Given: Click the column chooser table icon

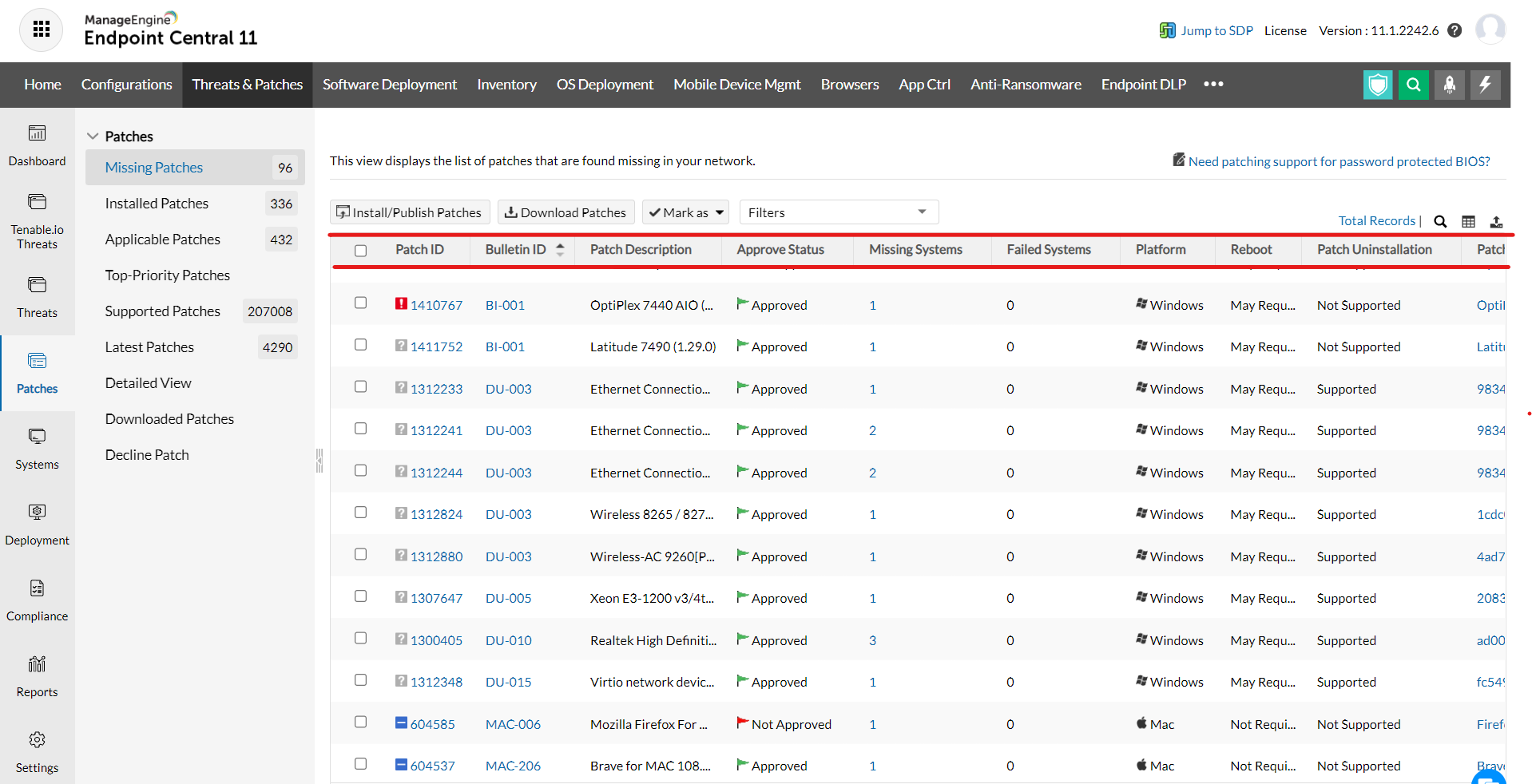Looking at the screenshot, I should tap(1468, 221).
